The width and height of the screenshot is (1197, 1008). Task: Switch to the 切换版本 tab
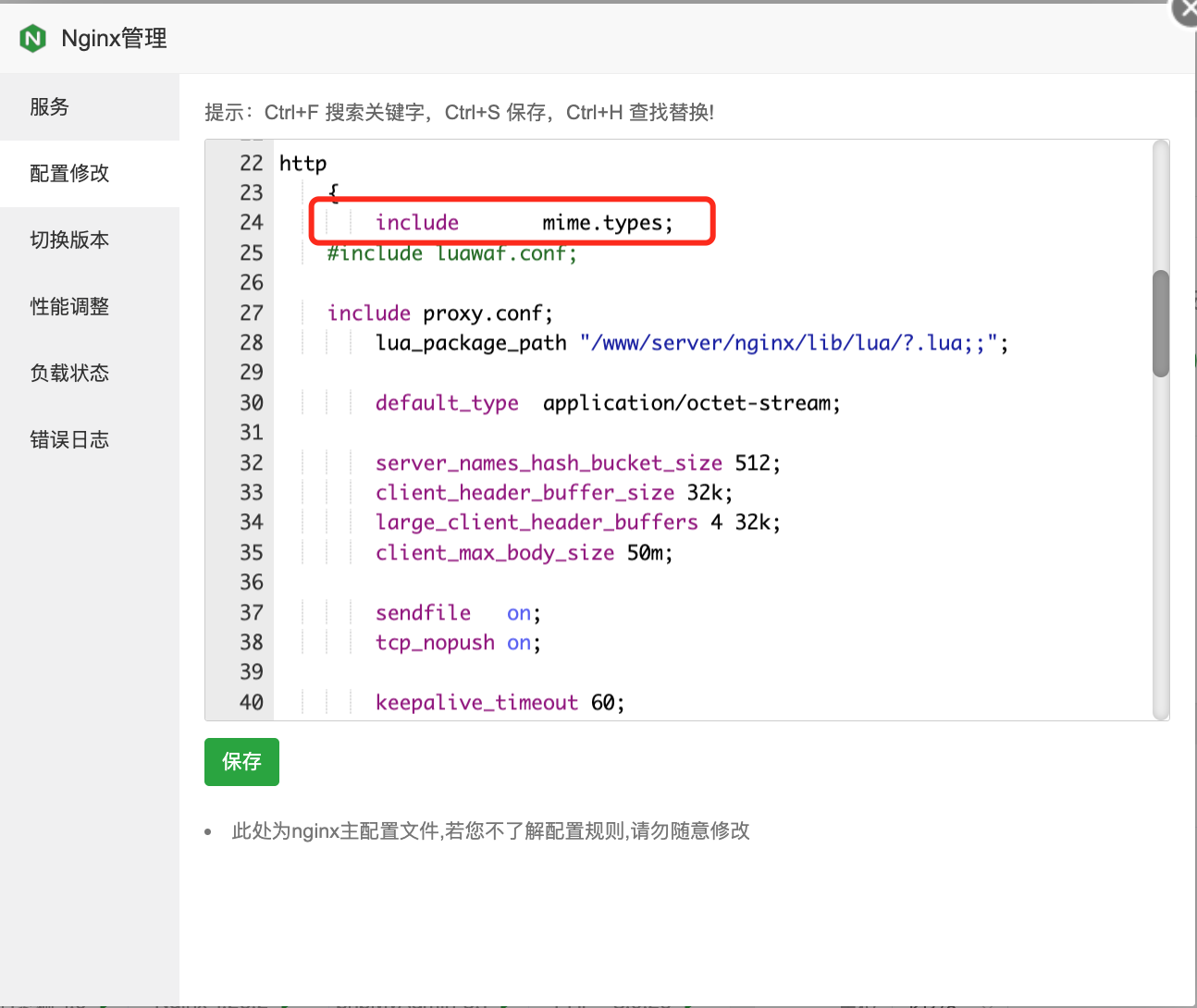(x=90, y=240)
